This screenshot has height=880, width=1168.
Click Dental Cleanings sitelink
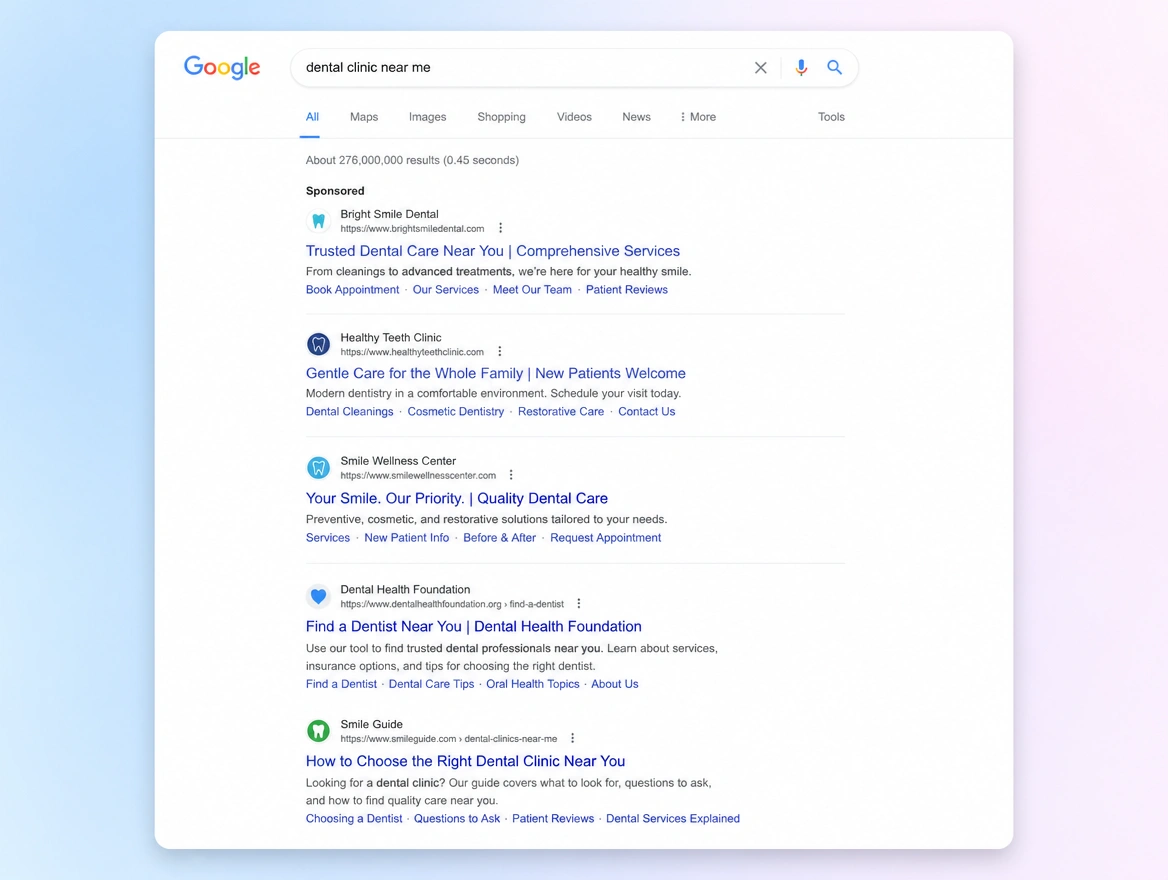349,412
